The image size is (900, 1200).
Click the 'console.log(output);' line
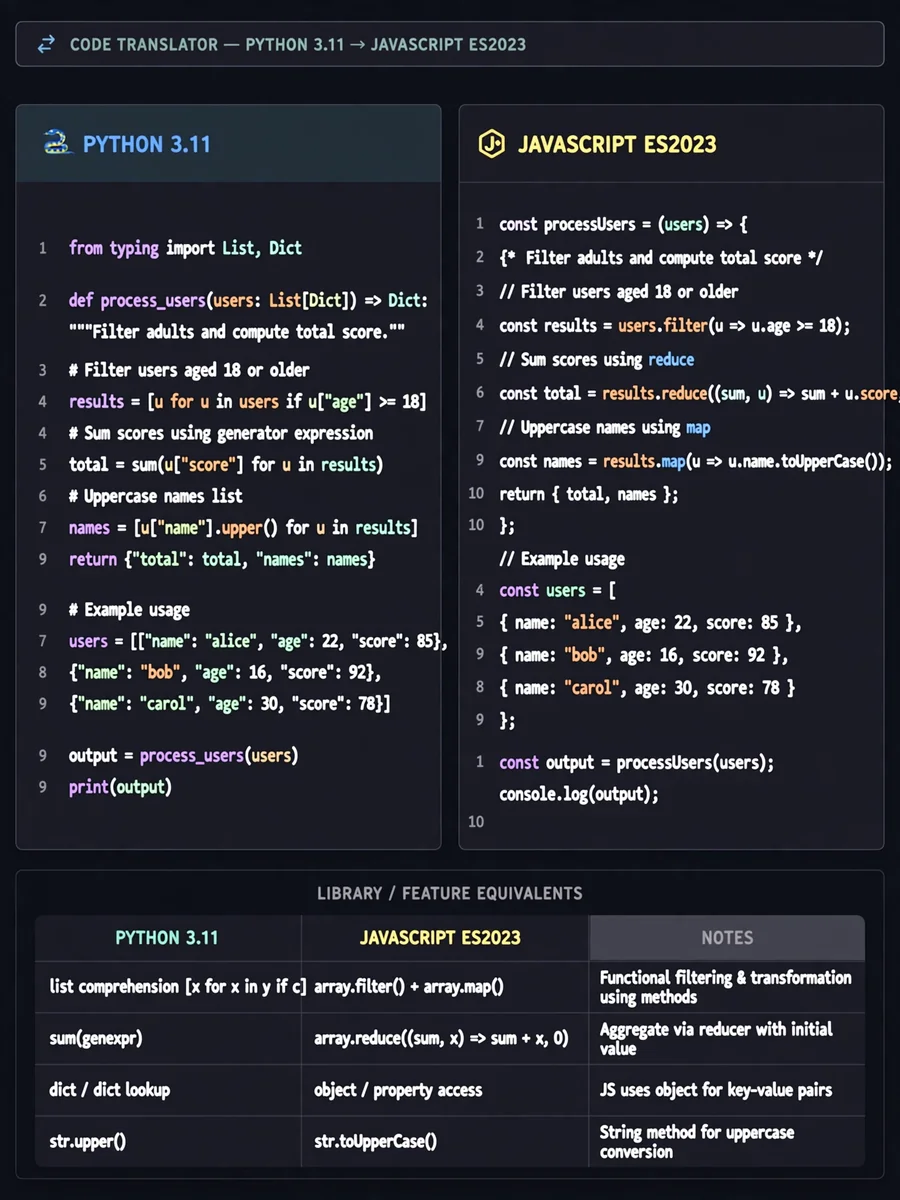click(x=580, y=795)
